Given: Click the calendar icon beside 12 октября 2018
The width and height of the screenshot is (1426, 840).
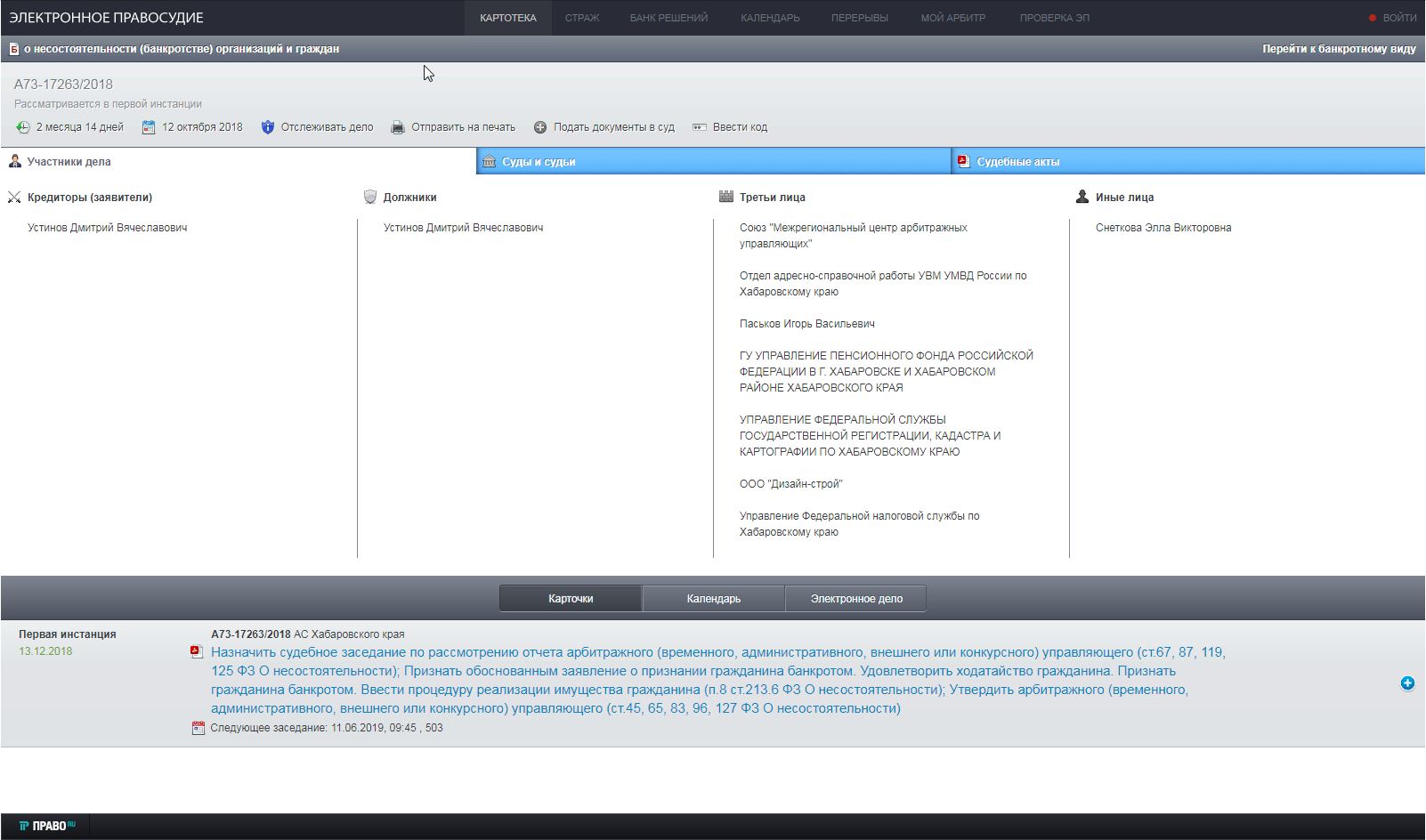Looking at the screenshot, I should 149,127.
